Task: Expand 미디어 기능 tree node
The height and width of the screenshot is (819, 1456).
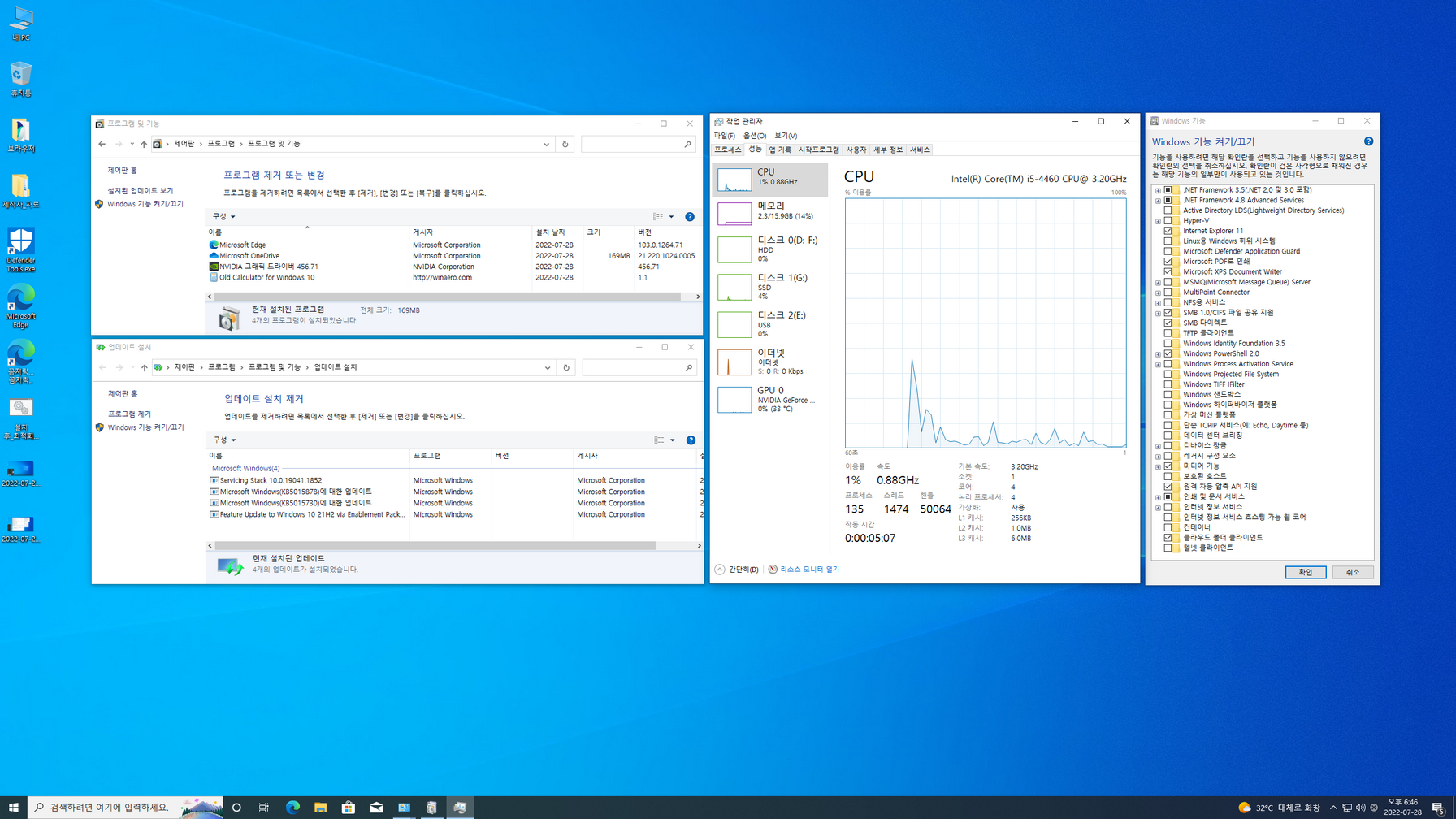Action: click(x=1158, y=466)
